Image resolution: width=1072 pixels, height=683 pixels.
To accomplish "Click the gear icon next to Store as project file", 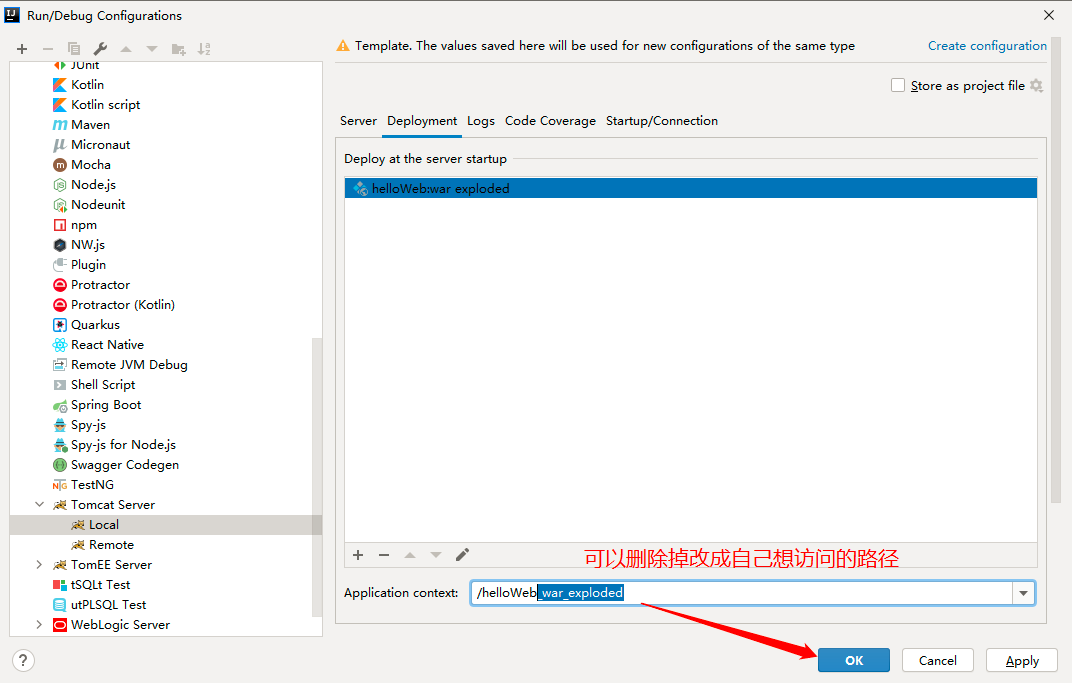I will coord(1036,85).
